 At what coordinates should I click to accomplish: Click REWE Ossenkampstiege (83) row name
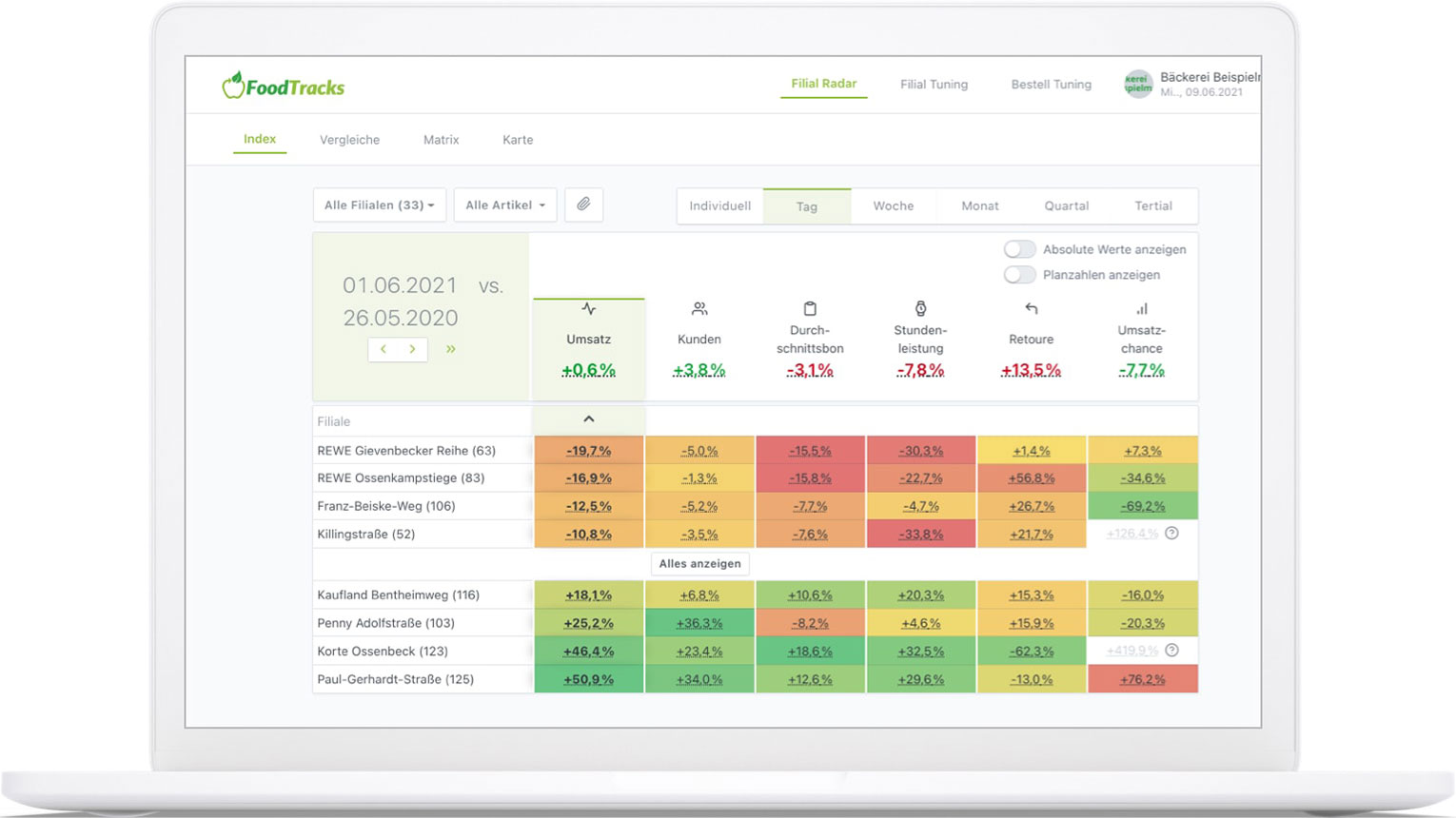tap(401, 478)
